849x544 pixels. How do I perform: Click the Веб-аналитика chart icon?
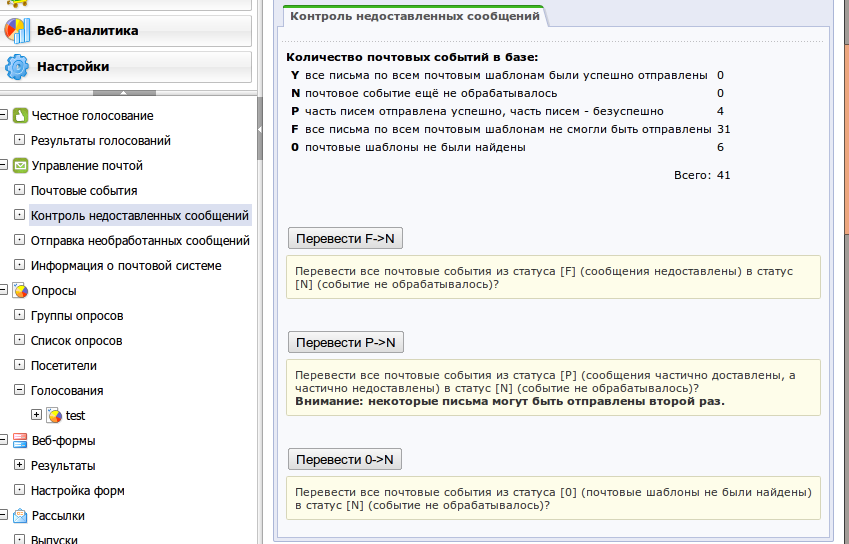pyautogui.click(x=17, y=30)
